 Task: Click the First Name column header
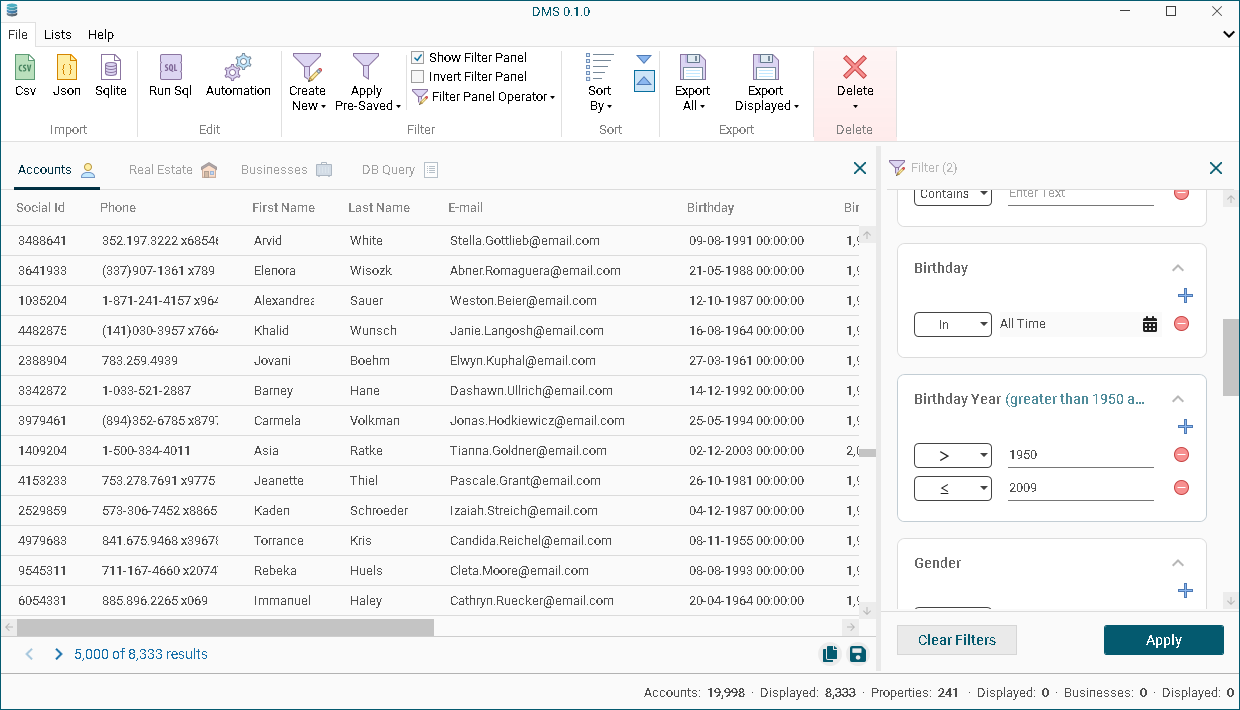point(283,207)
